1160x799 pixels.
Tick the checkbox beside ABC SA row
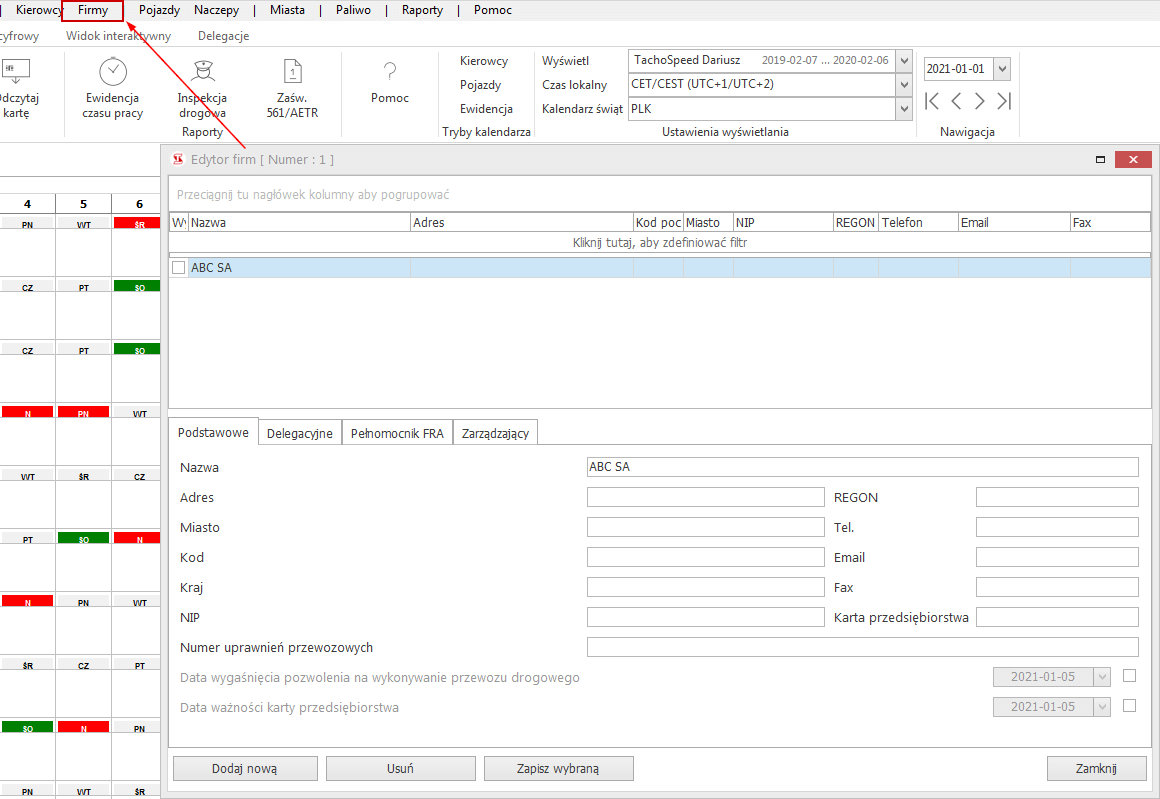179,268
